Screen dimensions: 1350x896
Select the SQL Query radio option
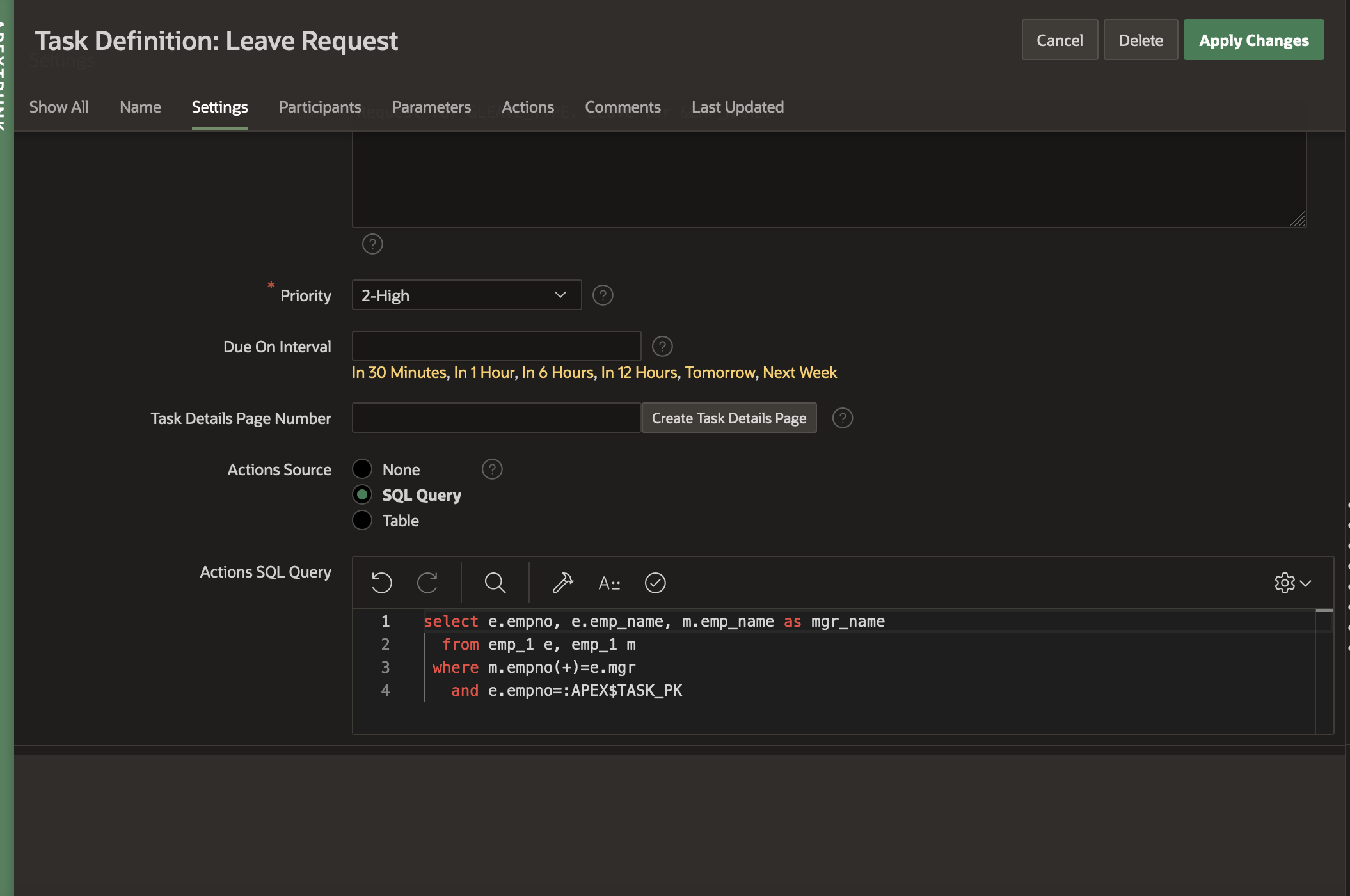[362, 495]
